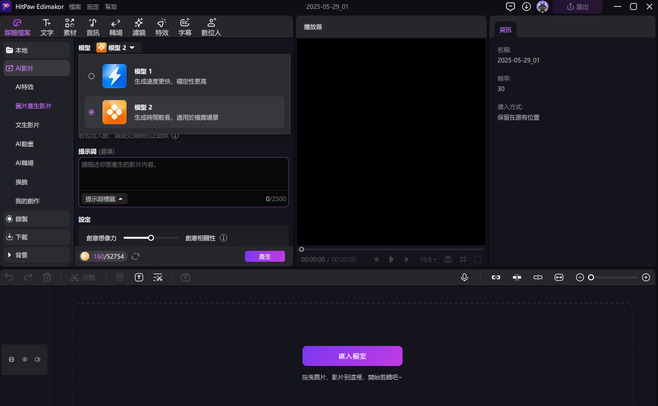658x406 pixels.
Task: Open AI轉場 in the sidebar
Action: (x=24, y=163)
